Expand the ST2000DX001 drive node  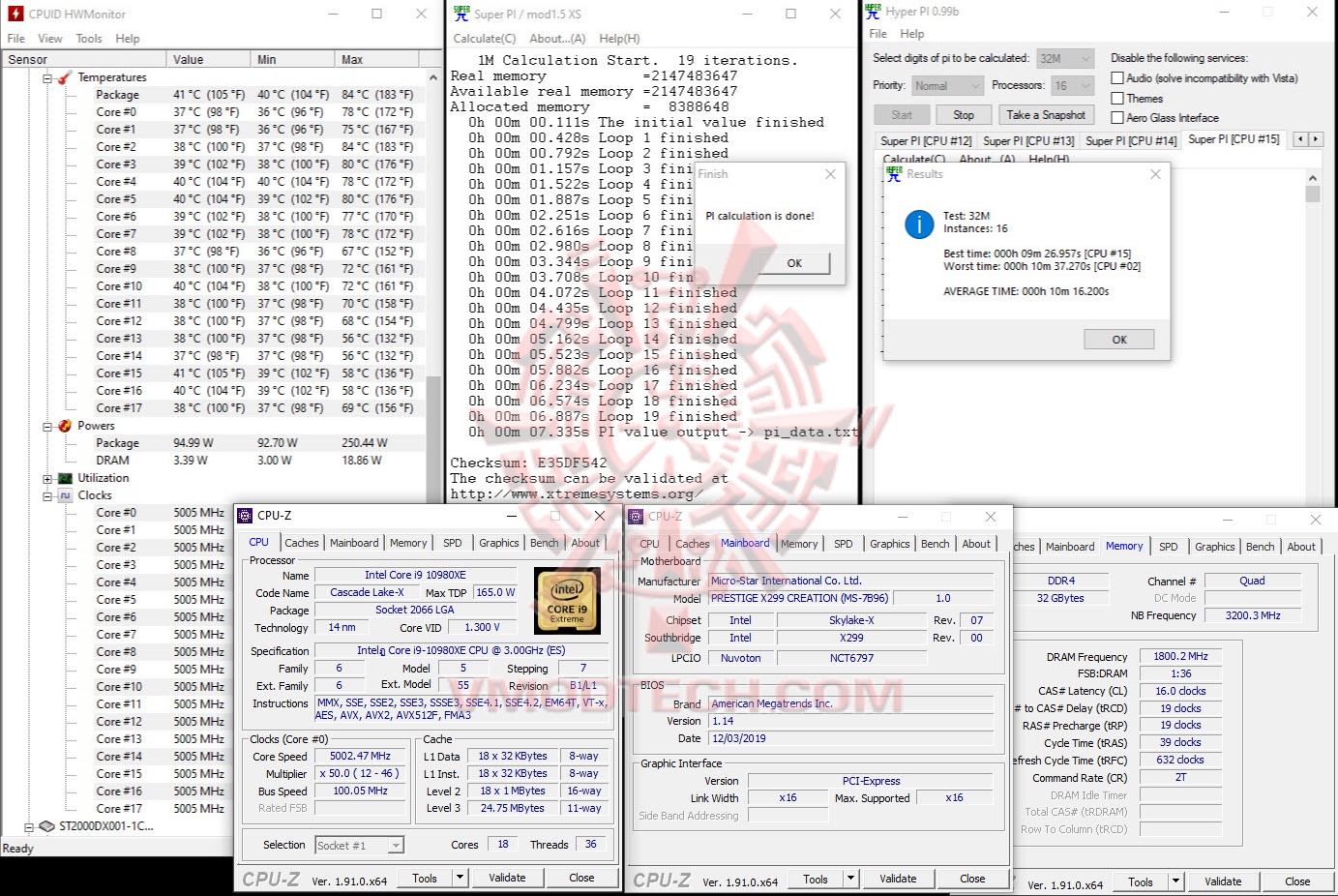(x=30, y=826)
